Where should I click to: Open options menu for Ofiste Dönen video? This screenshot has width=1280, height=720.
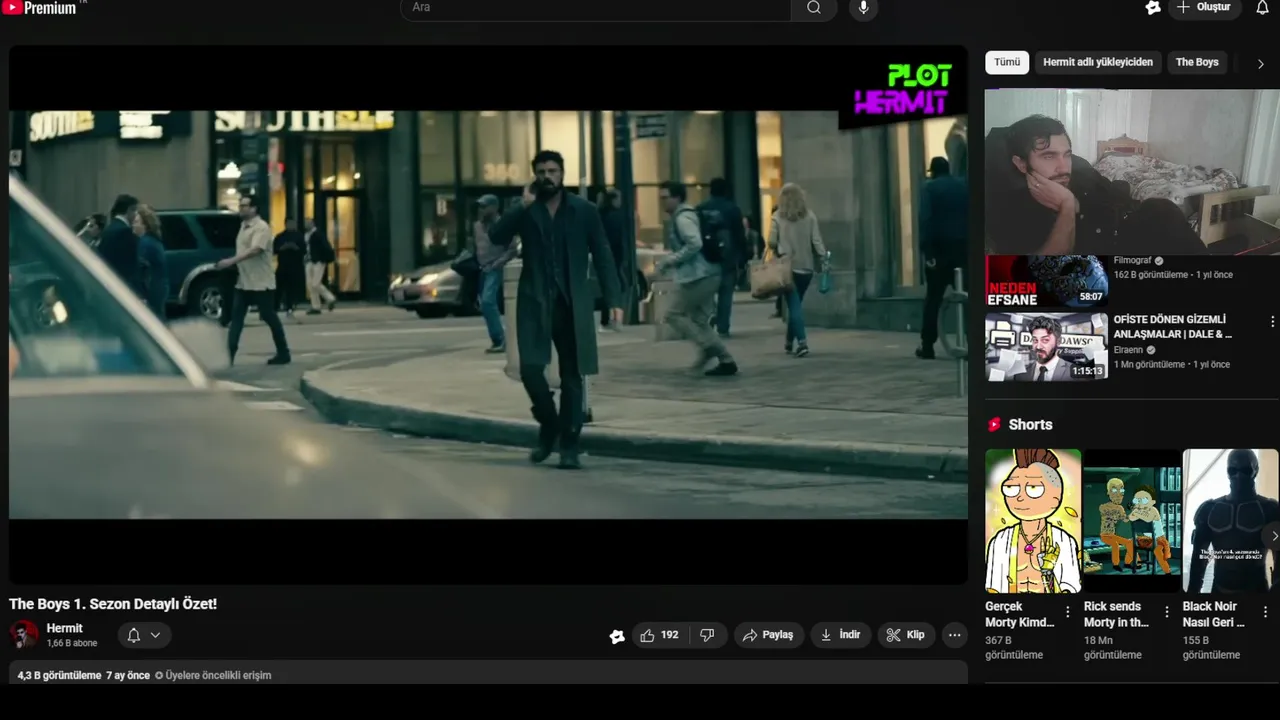click(1272, 322)
